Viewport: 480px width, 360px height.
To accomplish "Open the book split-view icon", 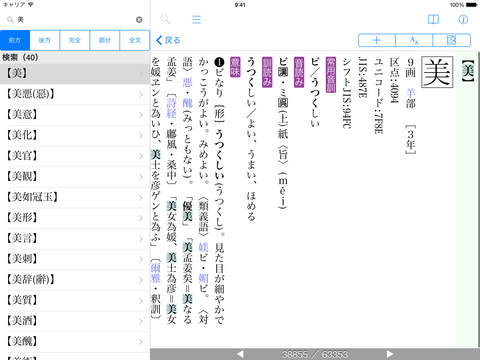I will coord(433,19).
